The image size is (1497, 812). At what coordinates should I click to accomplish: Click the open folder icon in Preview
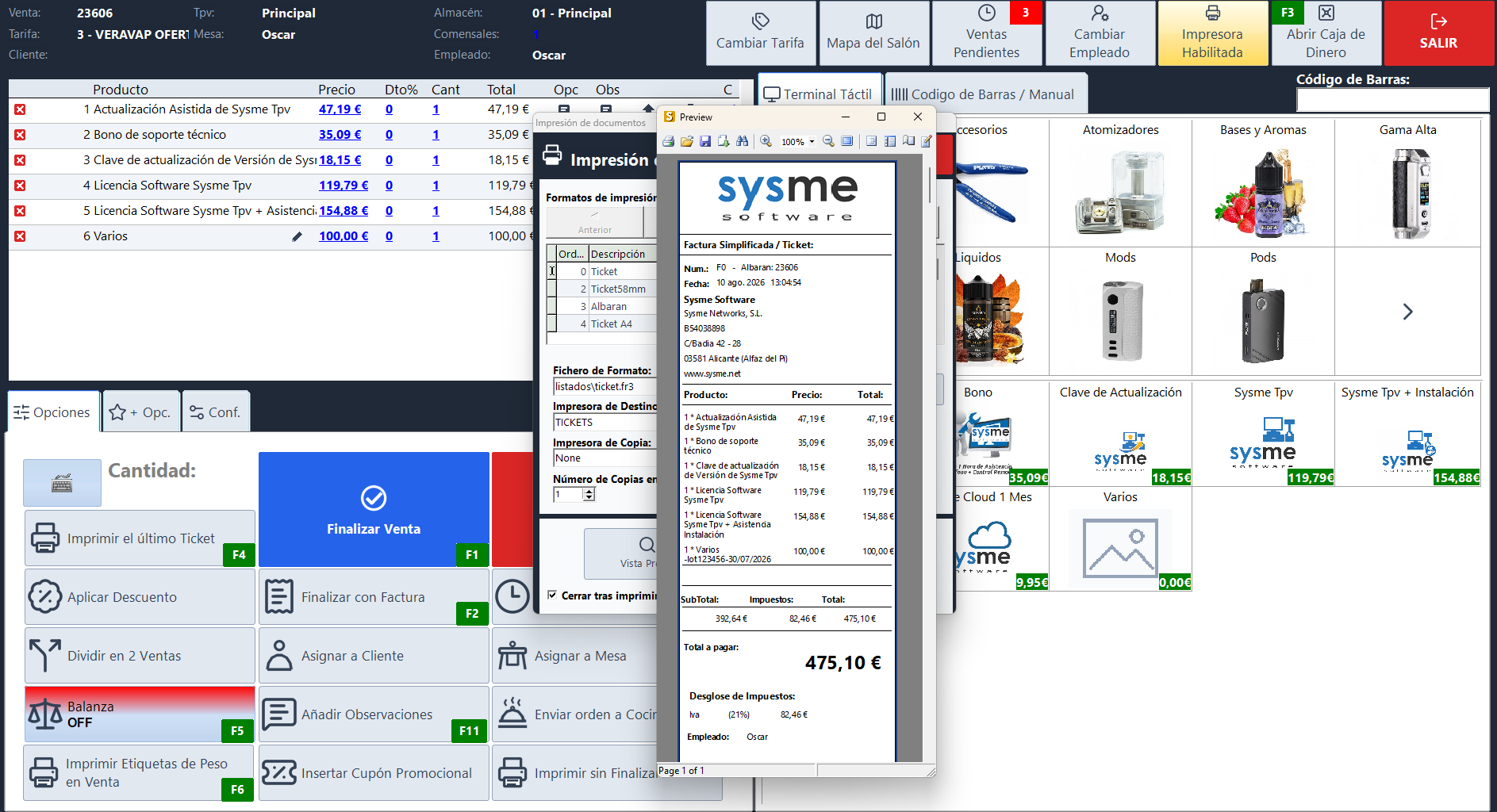687,141
